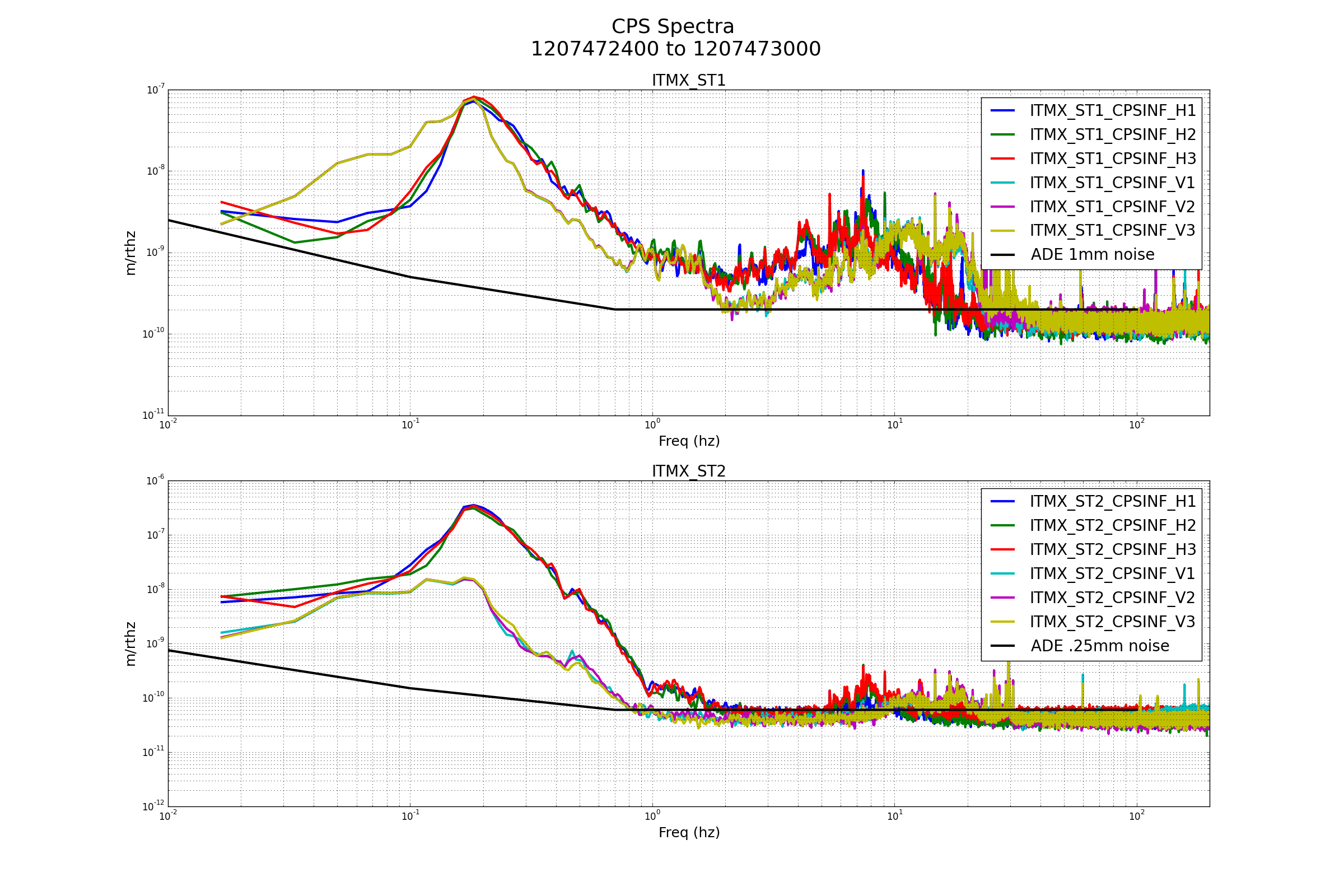The image size is (1344, 896).
Task: Click the ADE .25mm noise legend label
Action: pyautogui.click(x=1099, y=646)
